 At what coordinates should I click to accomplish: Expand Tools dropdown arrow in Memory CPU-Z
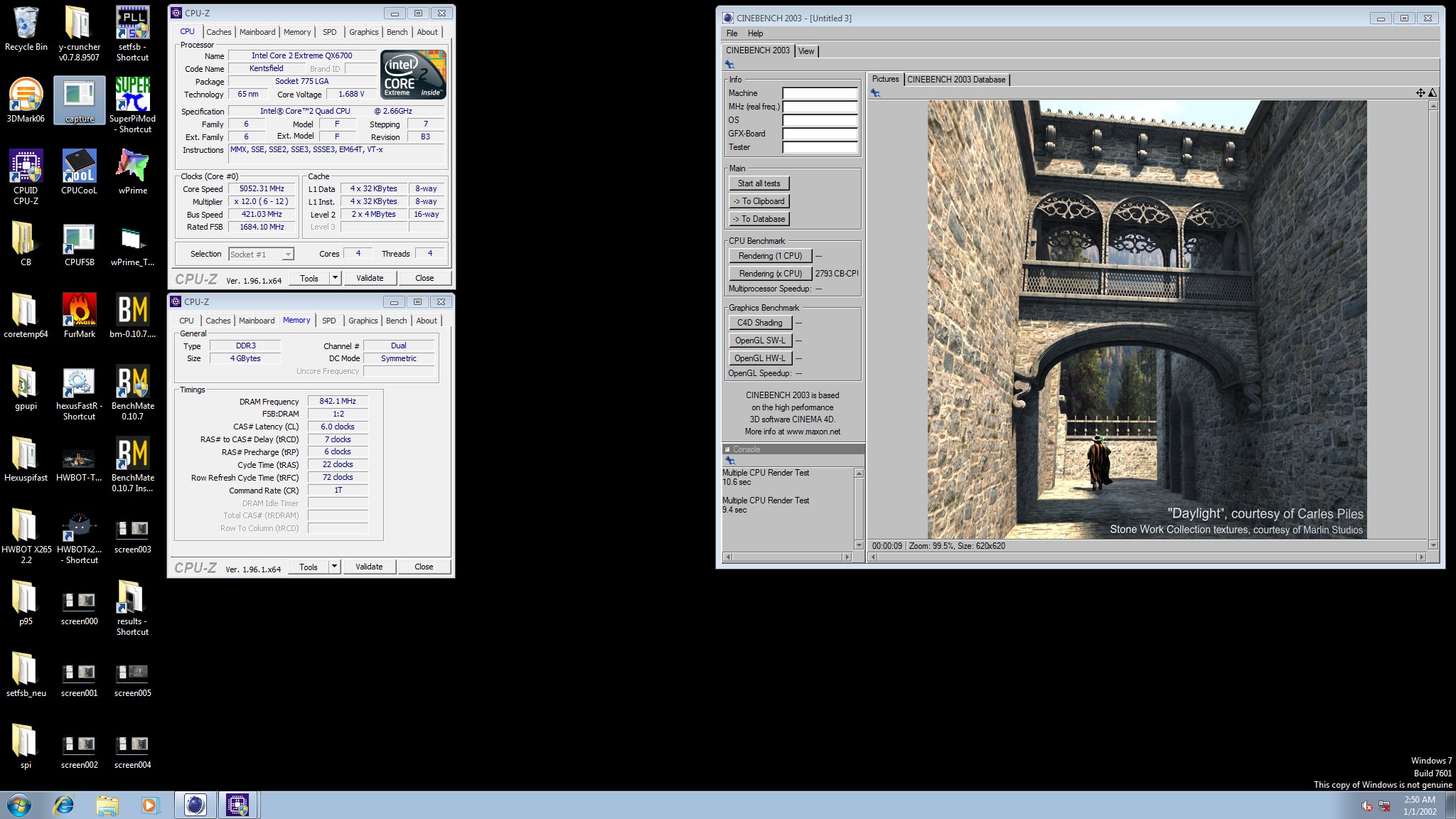coord(335,567)
